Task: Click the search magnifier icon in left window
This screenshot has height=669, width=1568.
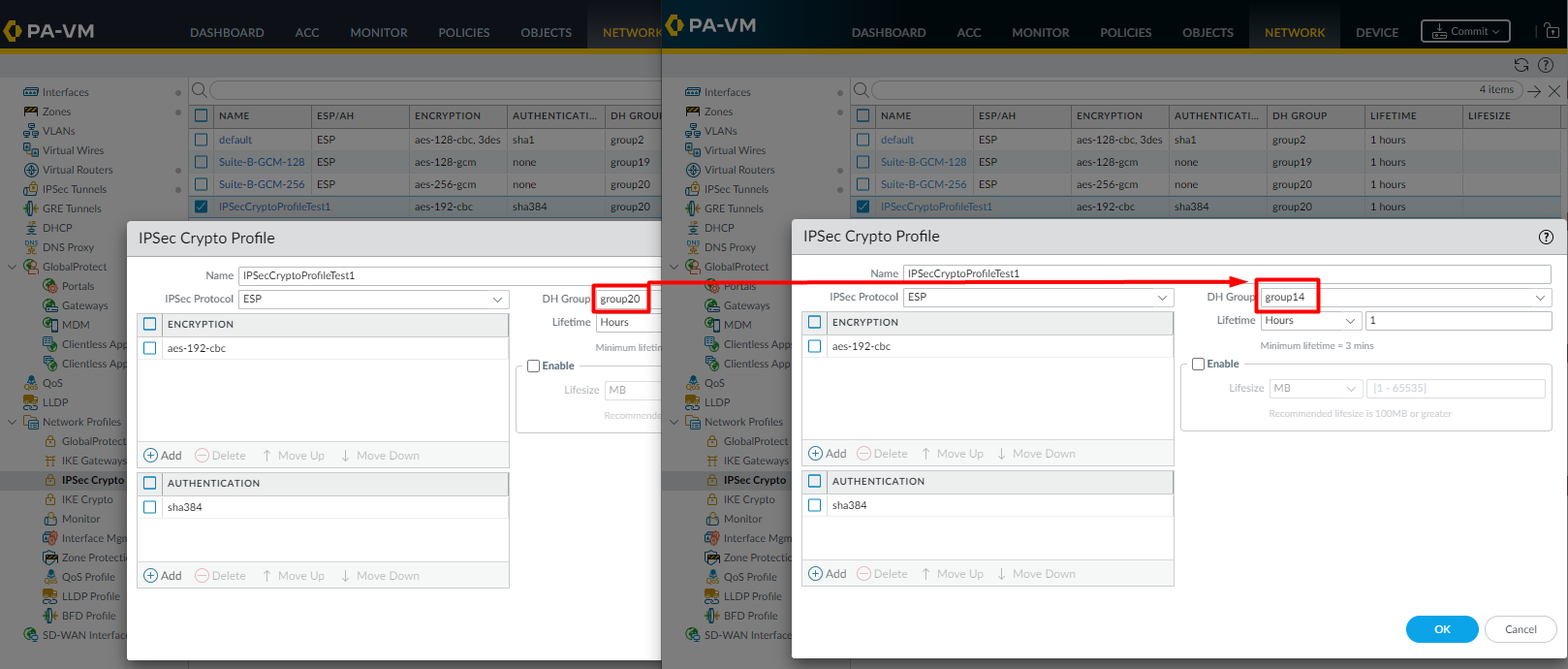Action: click(199, 90)
